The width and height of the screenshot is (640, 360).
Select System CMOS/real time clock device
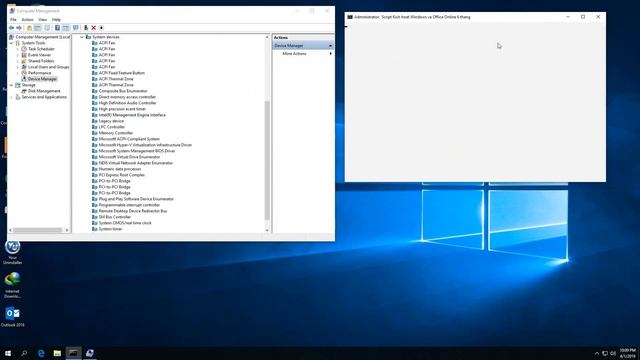[125, 223]
